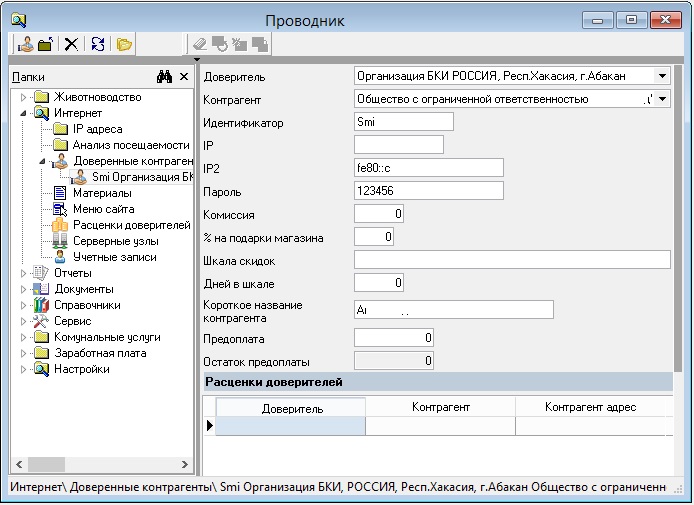Collapse the Доверенные контрагенты node arrow
This screenshot has width=694, height=505.
click(42, 161)
